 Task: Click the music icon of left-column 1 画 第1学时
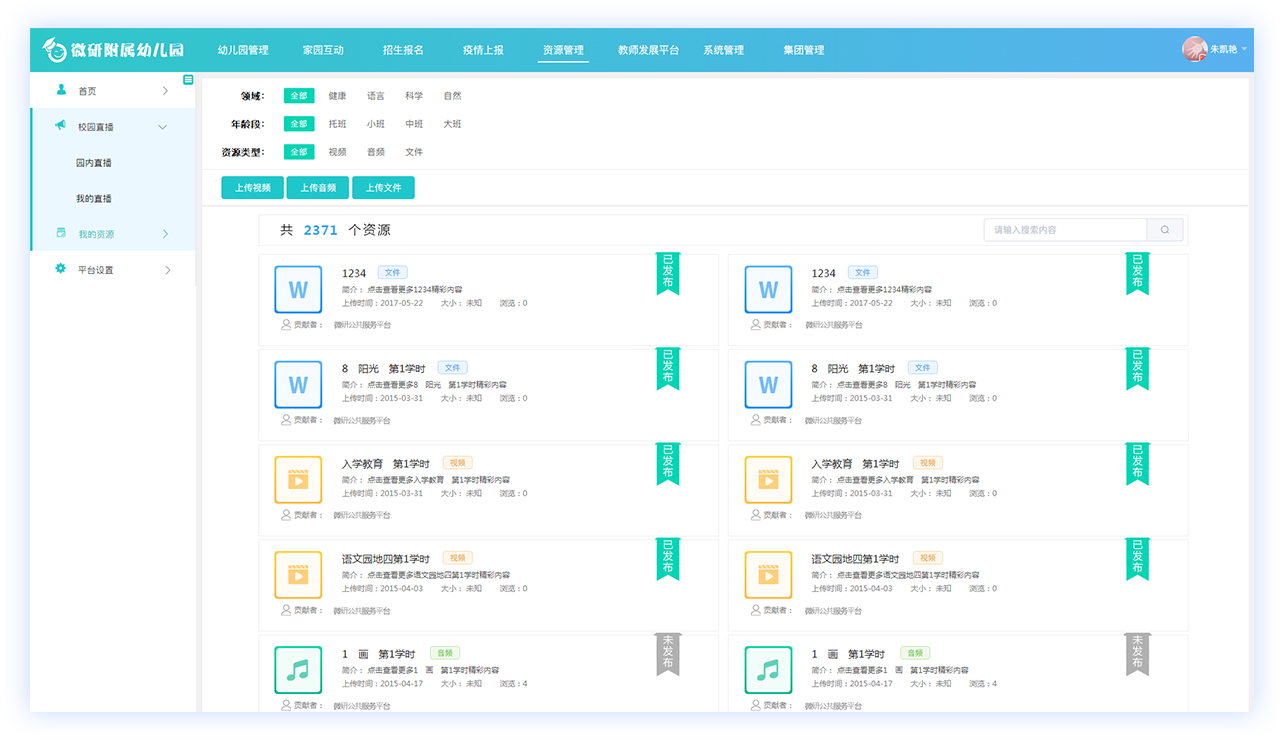tap(298, 670)
